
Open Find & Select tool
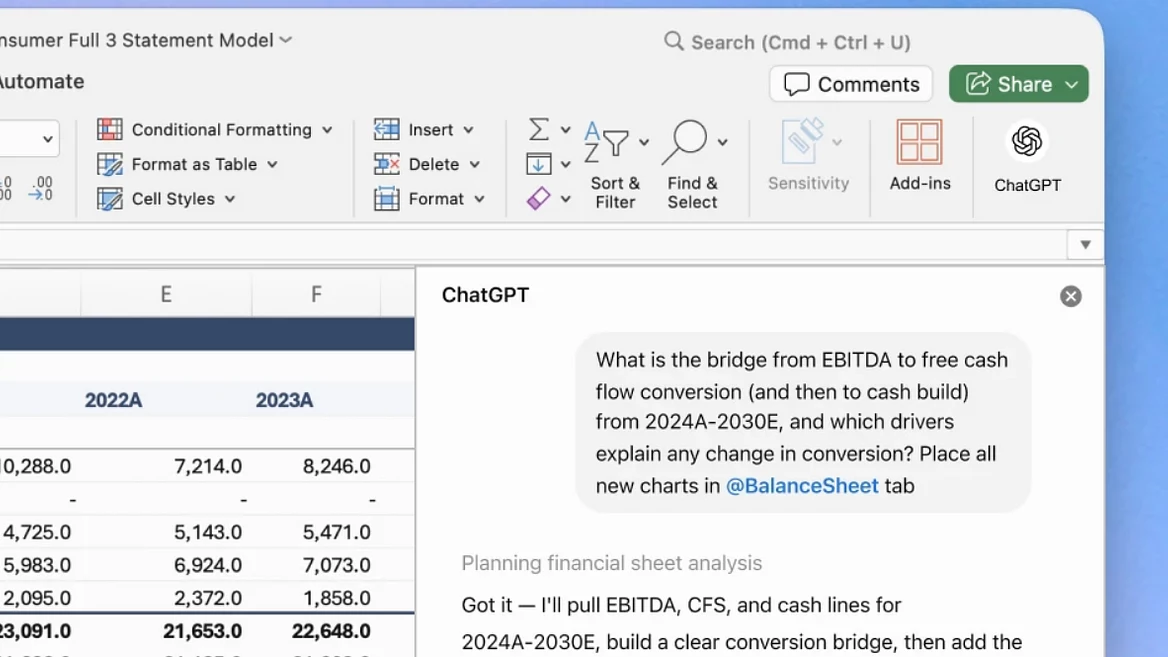tap(693, 165)
